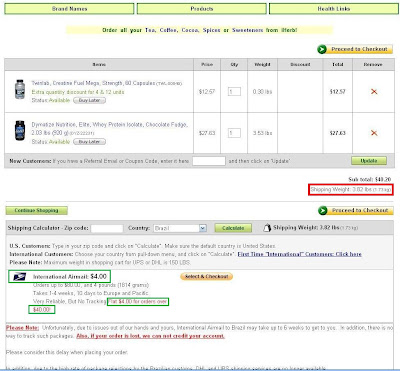Click 'Also, if your order is lost' warning text
400x371 pixels.
(150, 336)
